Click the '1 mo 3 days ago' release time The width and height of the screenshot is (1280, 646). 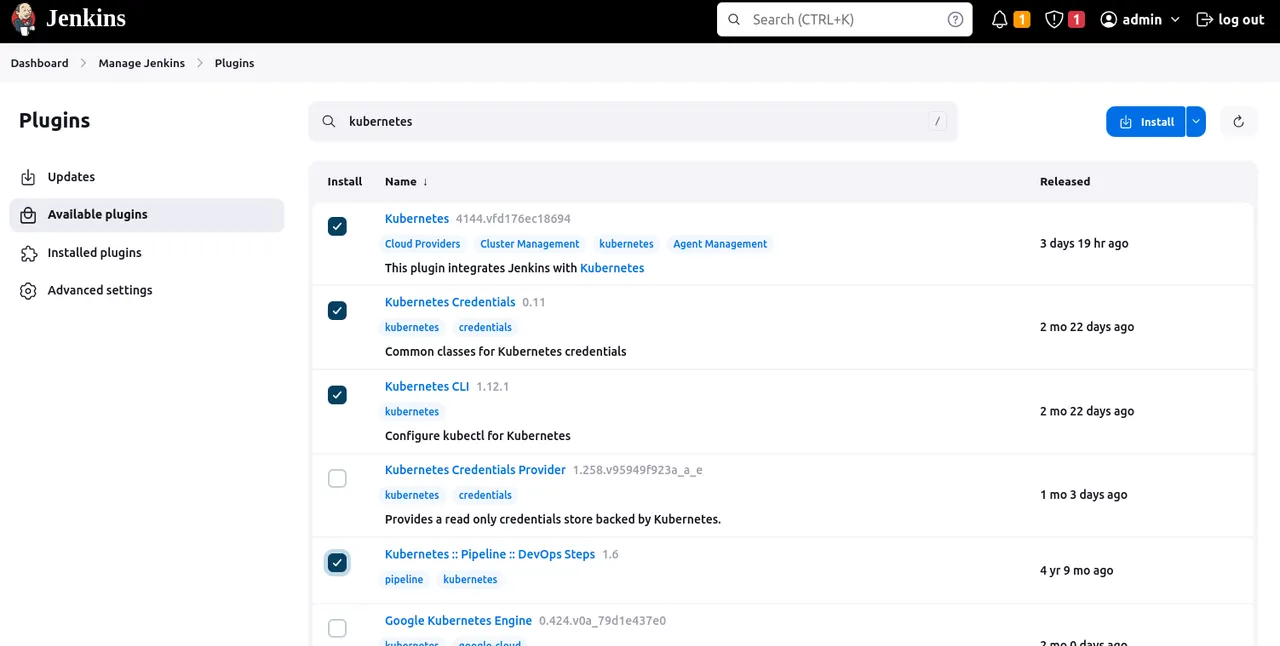pyautogui.click(x=1083, y=495)
